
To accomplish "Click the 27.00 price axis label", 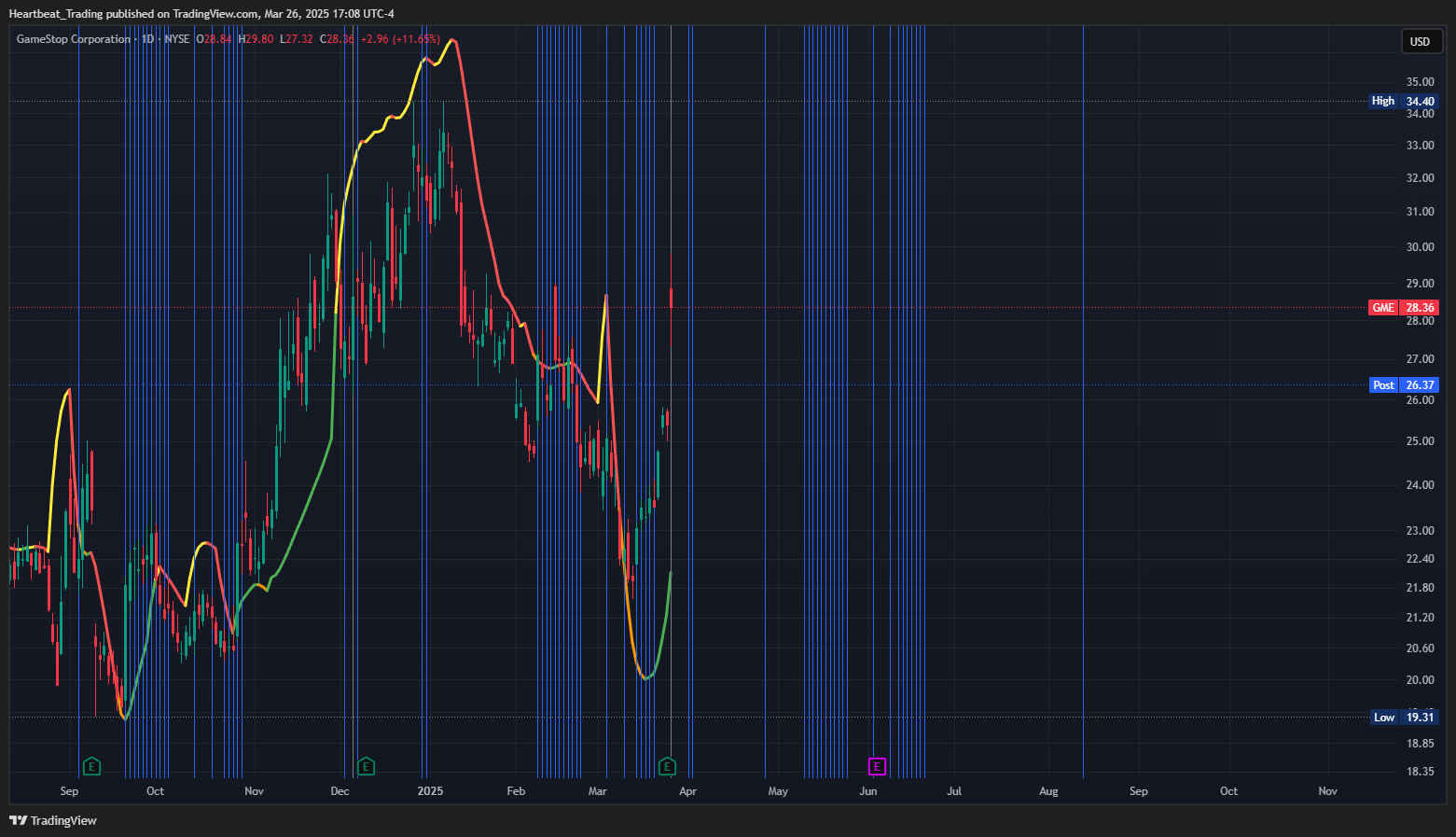I will tap(1421, 359).
